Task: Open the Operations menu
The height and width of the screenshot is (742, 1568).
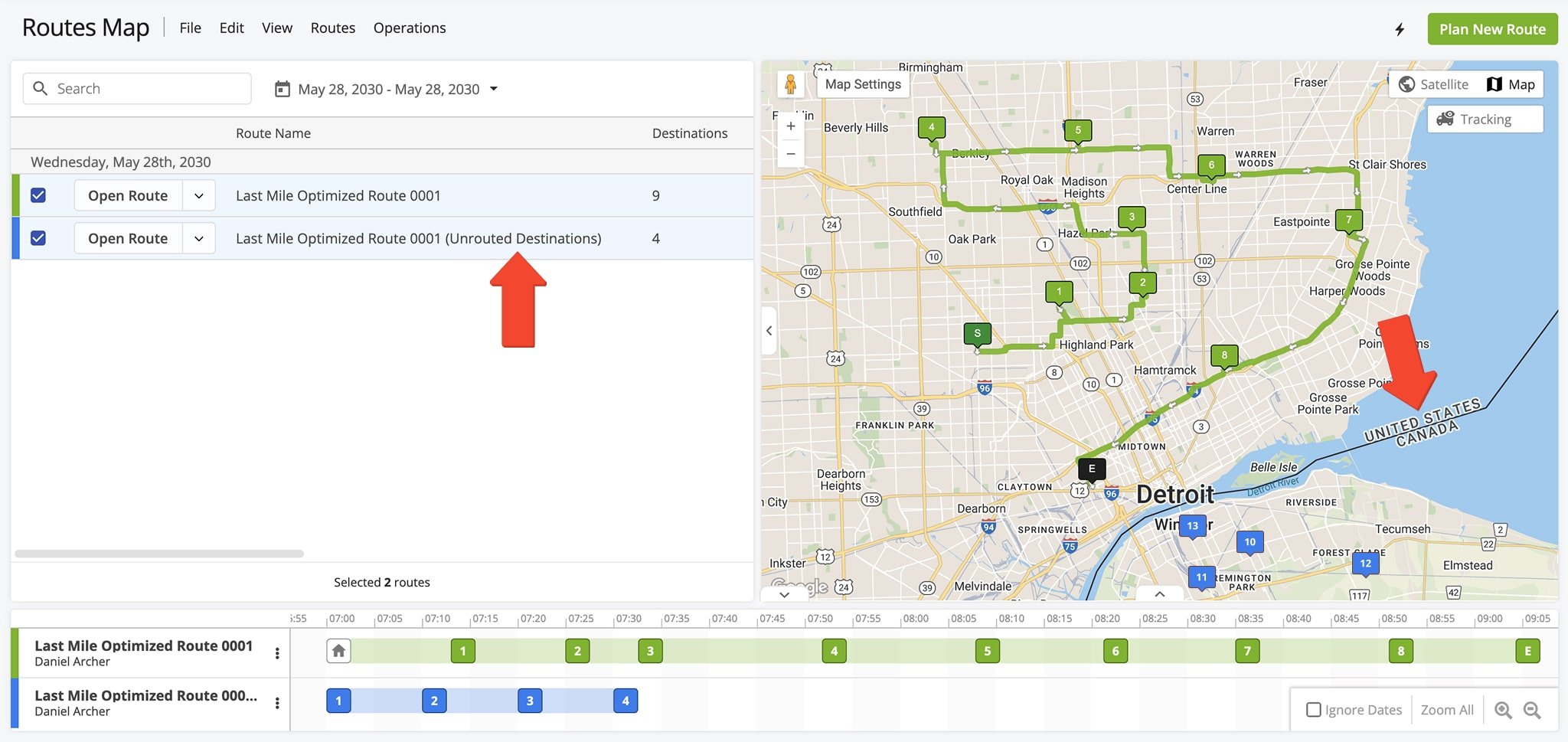Action: tap(410, 28)
